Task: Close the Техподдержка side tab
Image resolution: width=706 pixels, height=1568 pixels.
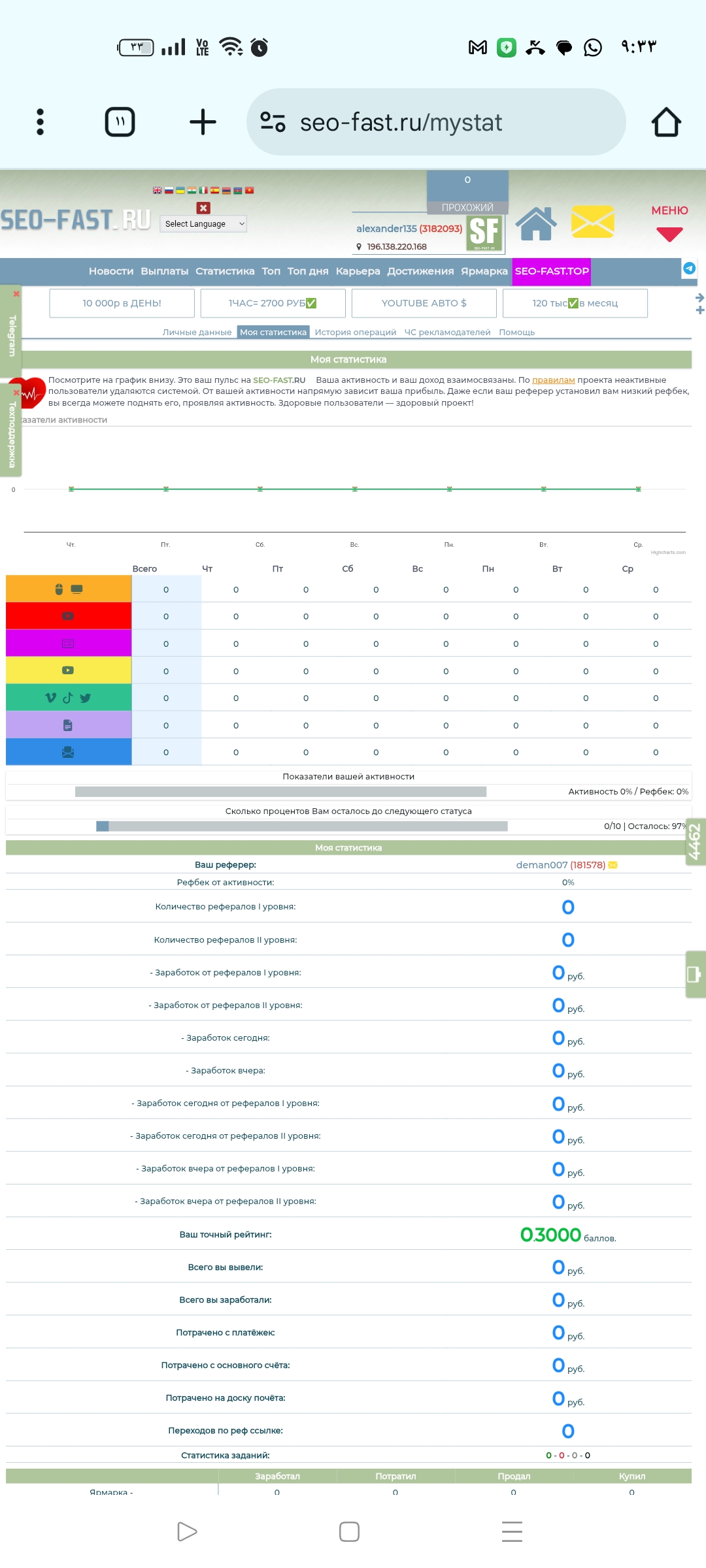Action: (16, 392)
